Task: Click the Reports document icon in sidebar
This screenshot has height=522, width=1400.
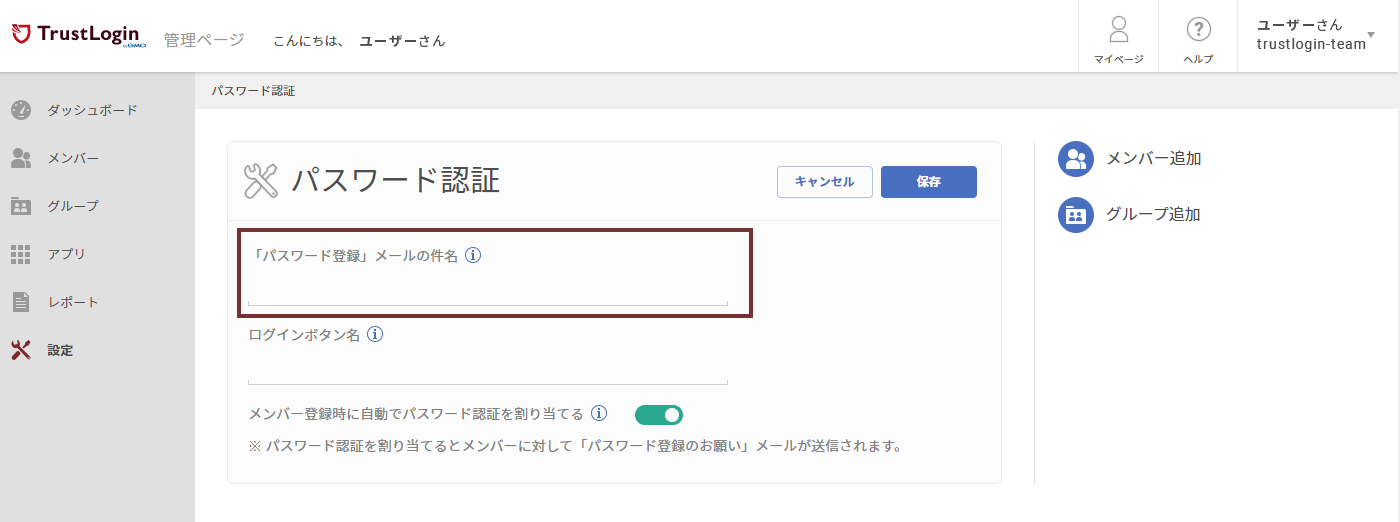Action: click(x=21, y=302)
